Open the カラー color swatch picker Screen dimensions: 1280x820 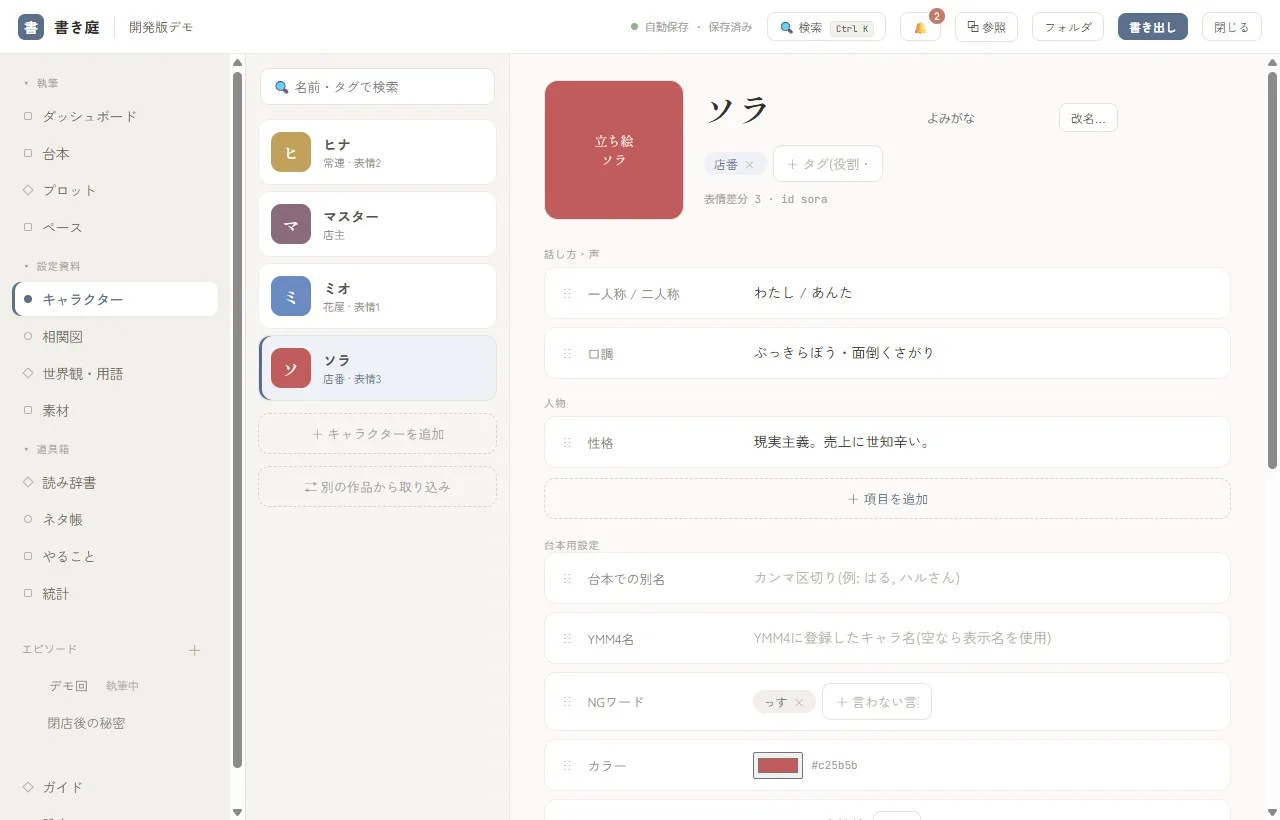pos(778,766)
